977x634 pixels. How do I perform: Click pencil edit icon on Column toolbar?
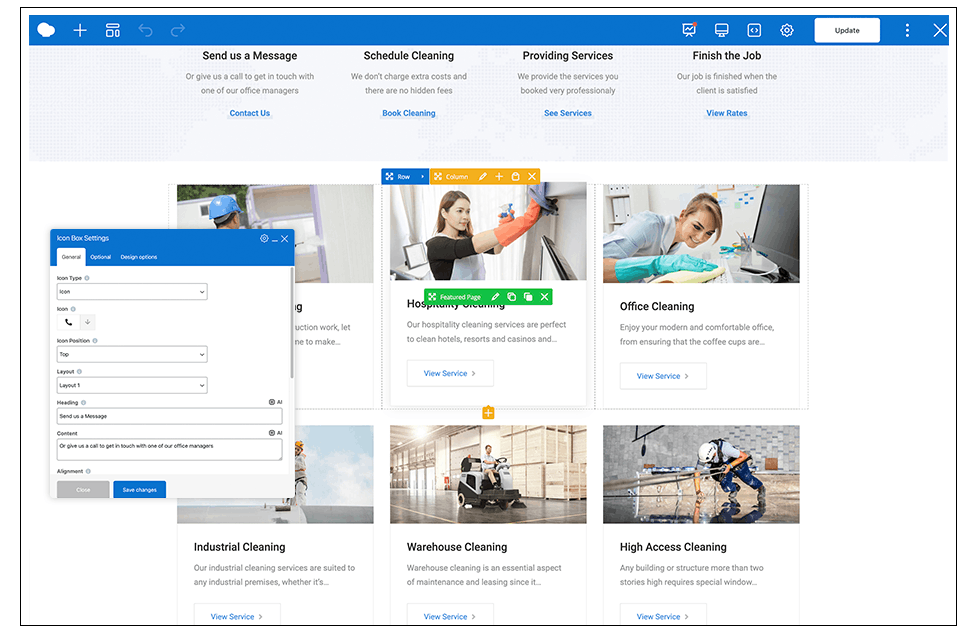pyautogui.click(x=483, y=177)
